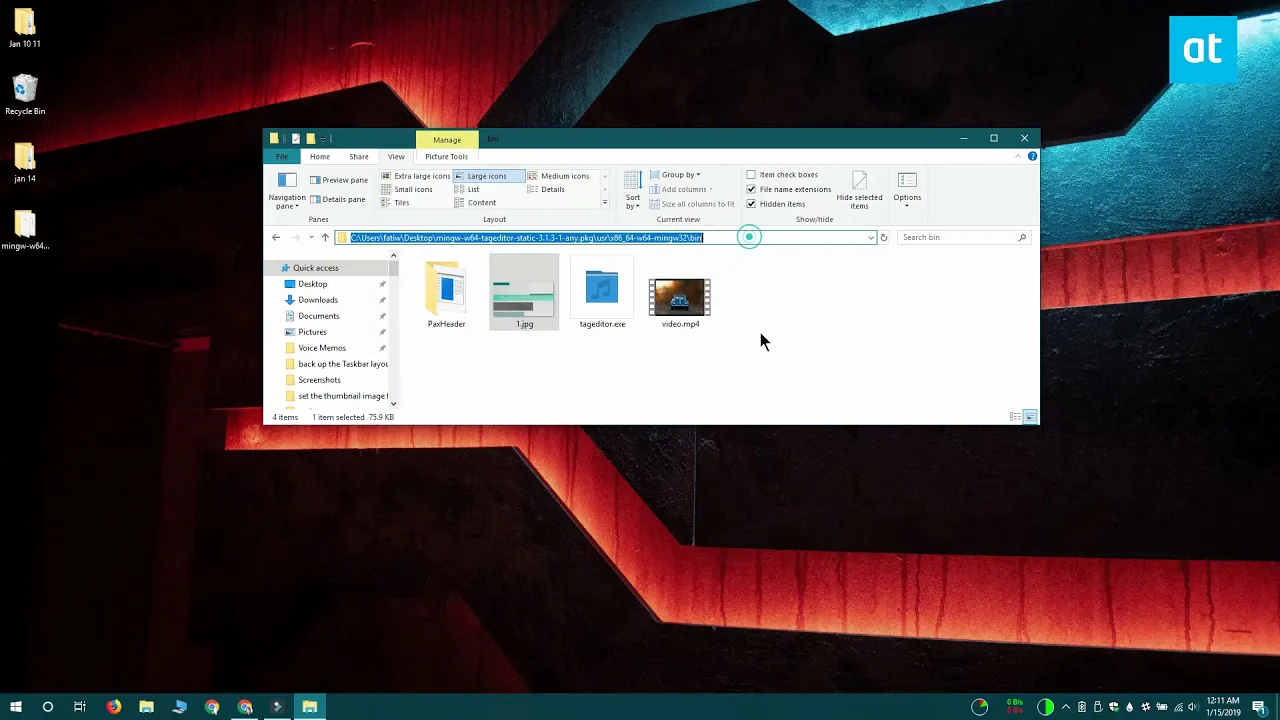Open the Options icon in ribbon
The image size is (1280, 720).
coord(907,190)
